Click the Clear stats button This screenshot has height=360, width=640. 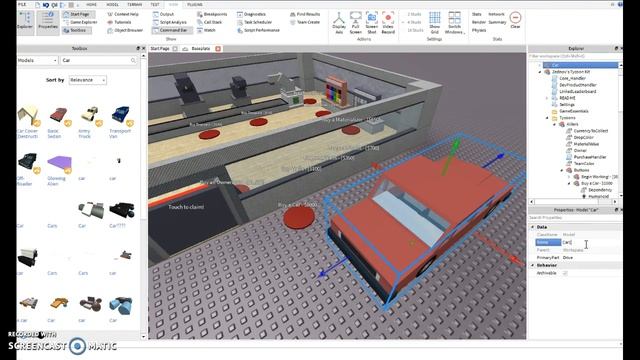tap(516, 20)
